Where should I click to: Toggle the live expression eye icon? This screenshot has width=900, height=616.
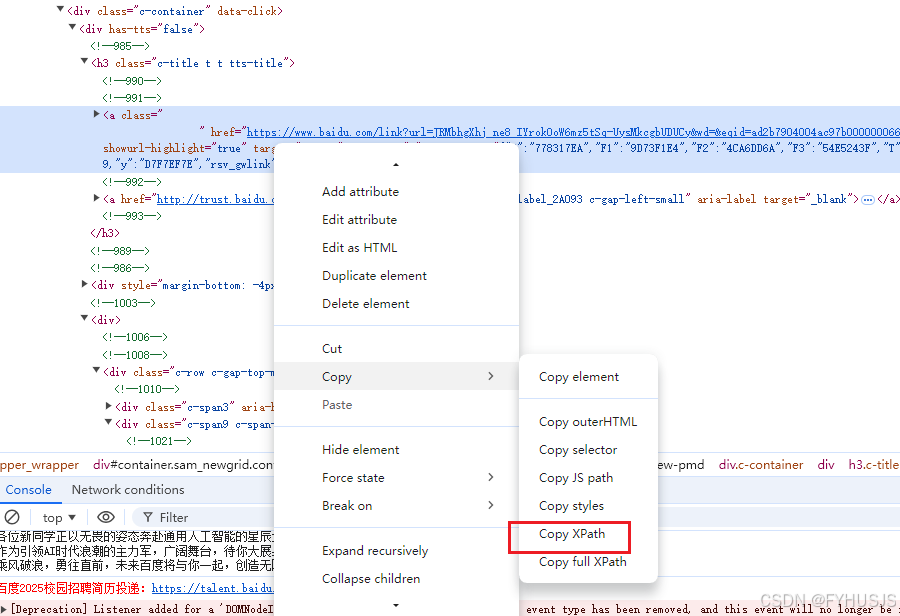pos(106,517)
